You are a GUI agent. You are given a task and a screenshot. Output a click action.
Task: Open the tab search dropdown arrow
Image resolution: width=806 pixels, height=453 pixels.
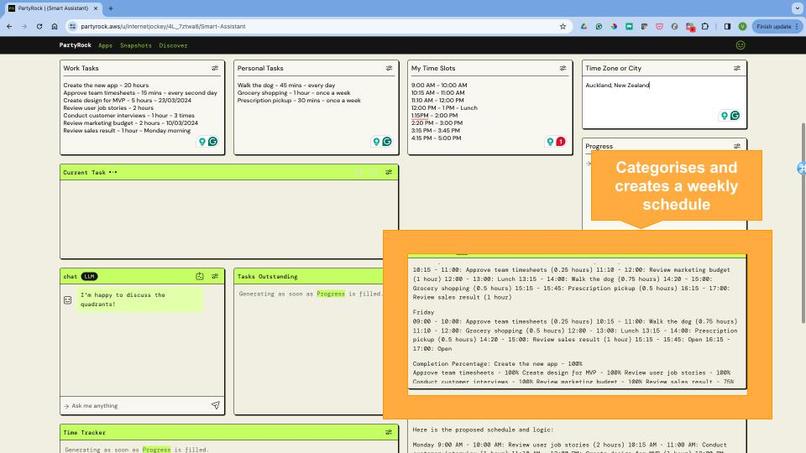point(797,8)
